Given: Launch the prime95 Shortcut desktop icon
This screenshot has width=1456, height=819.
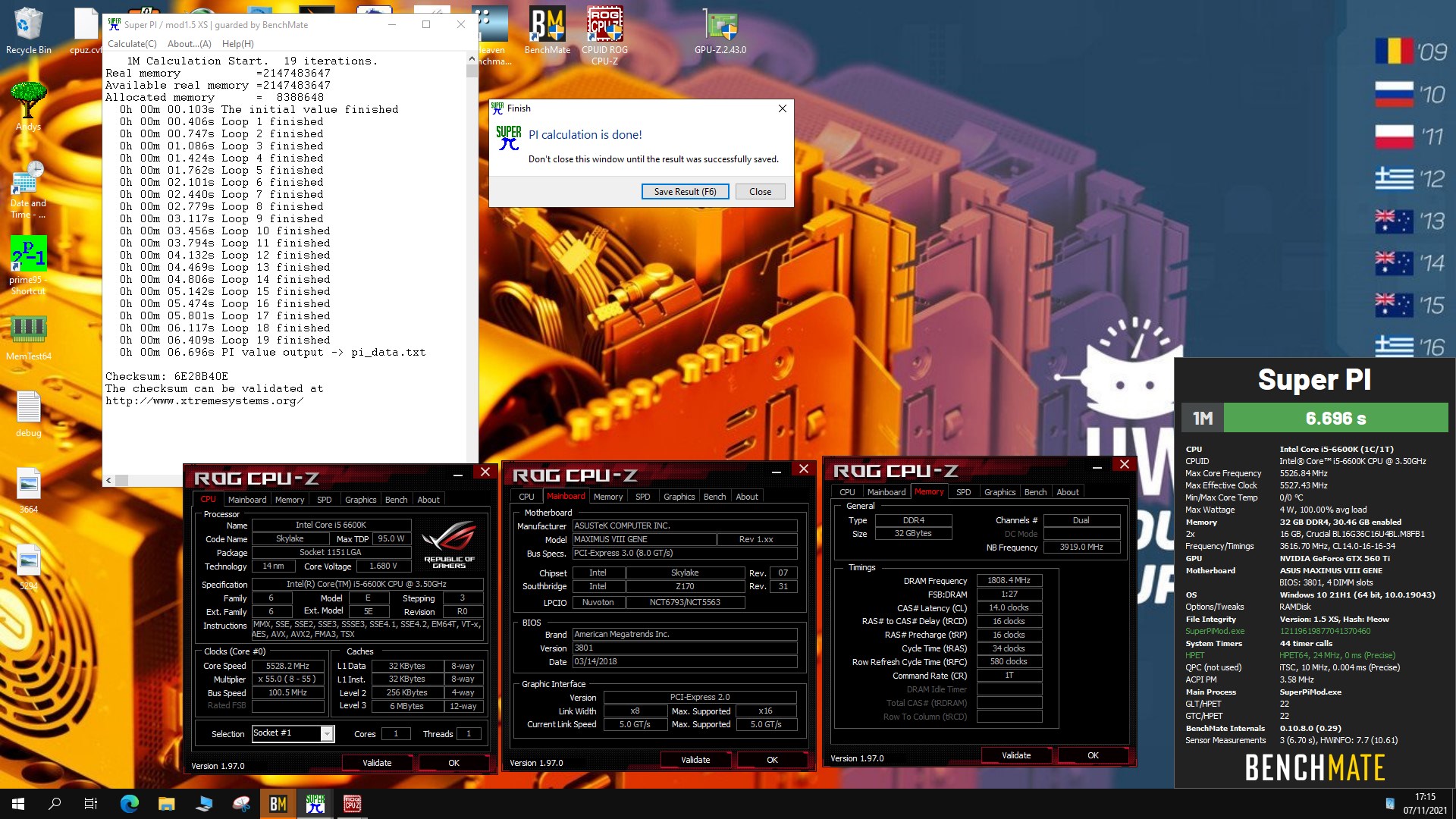Looking at the screenshot, I should (x=28, y=265).
